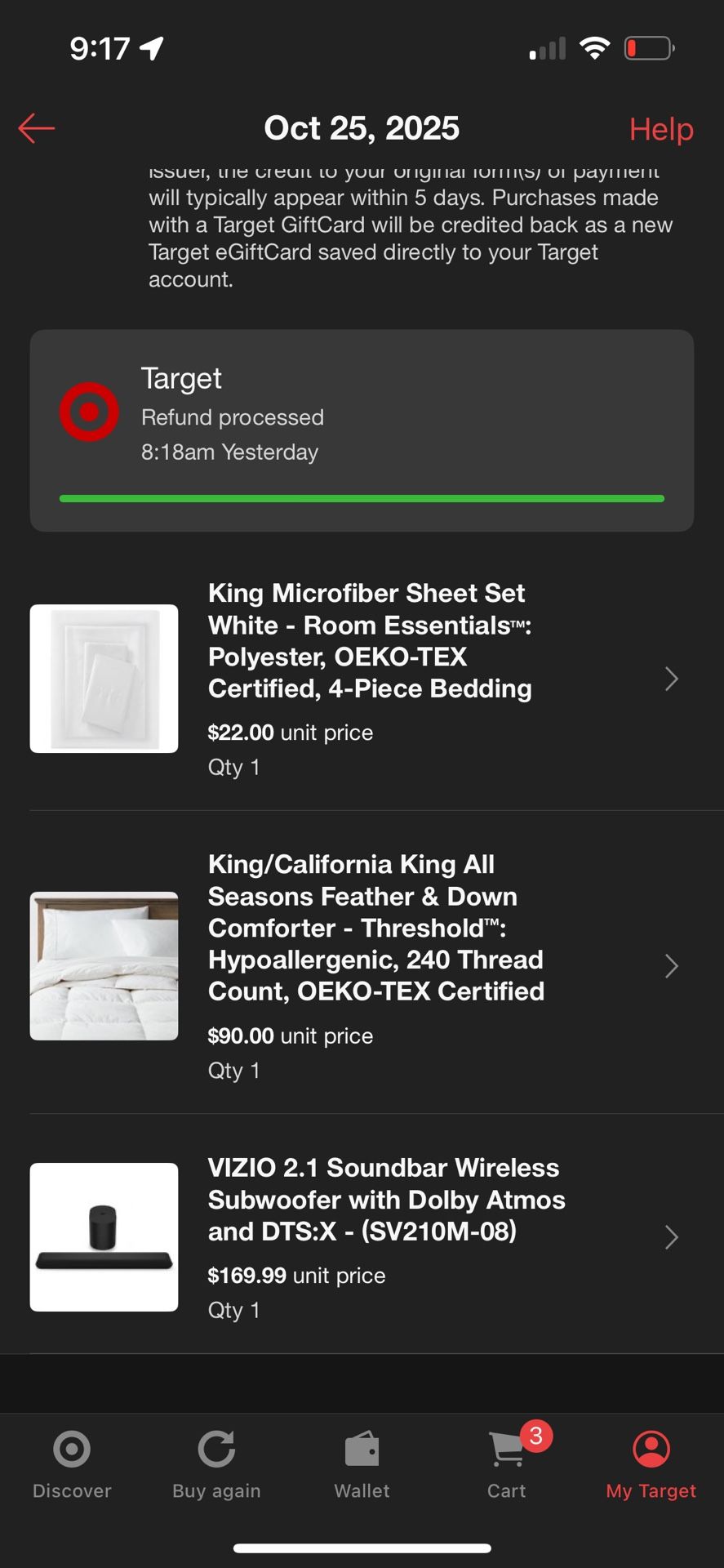This screenshot has height=1568, width=724.
Task: Open the Feather & Down Comforter thumbnail
Action: tap(104, 966)
